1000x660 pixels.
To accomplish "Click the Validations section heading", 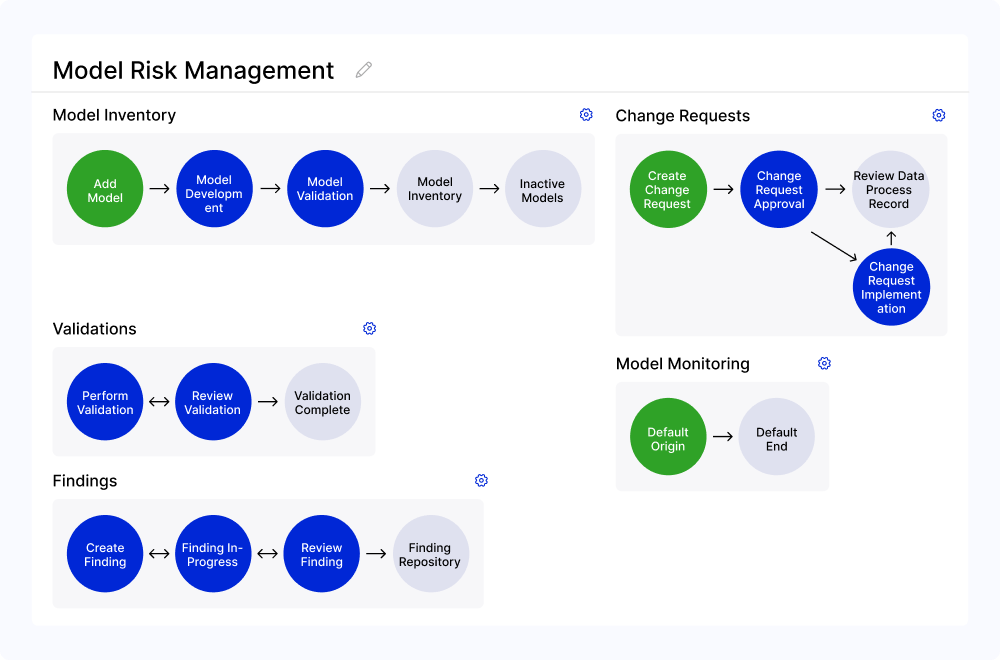I will coord(94,329).
